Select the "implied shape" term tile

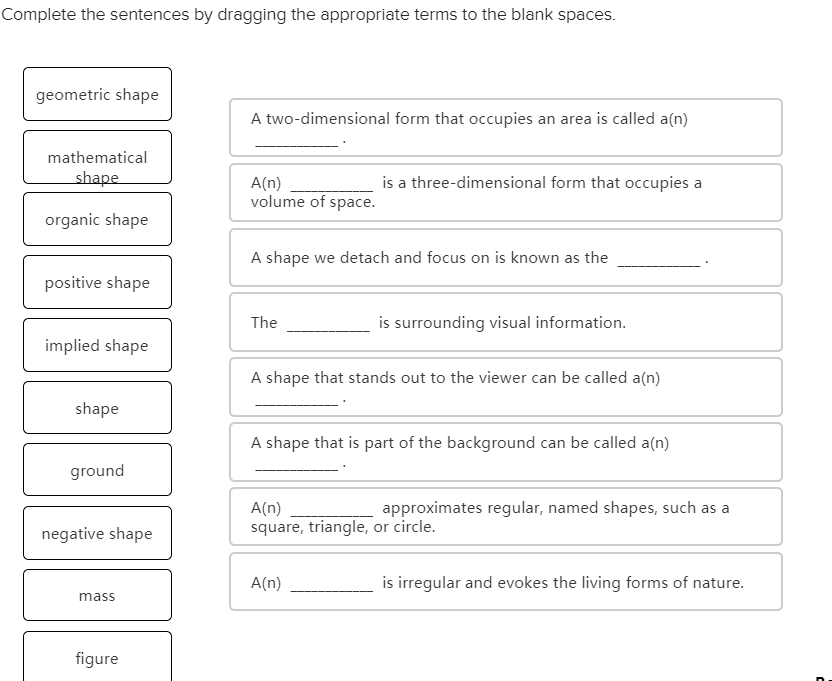click(97, 345)
